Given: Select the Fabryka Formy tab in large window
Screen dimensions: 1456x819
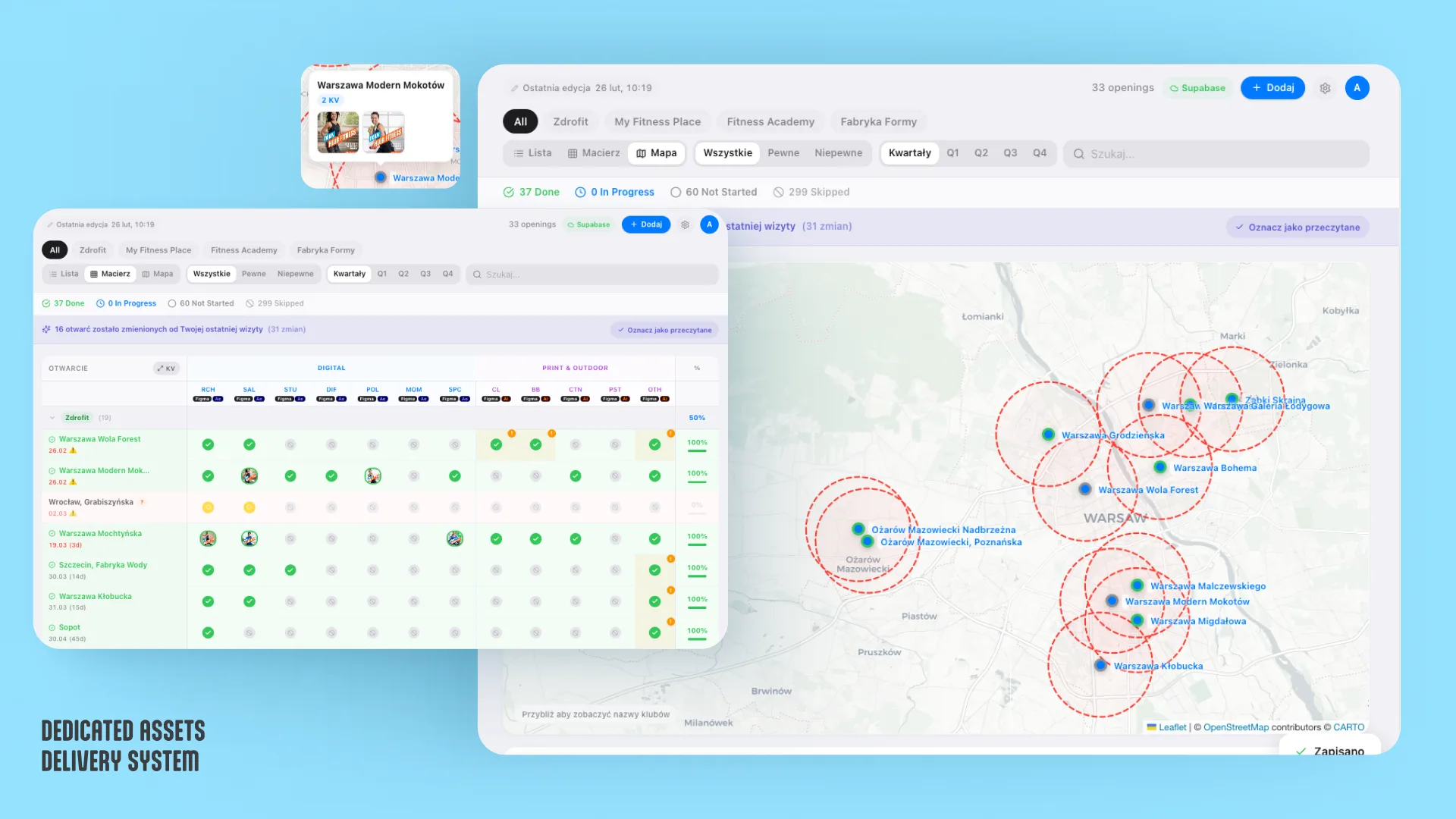Looking at the screenshot, I should point(878,121).
